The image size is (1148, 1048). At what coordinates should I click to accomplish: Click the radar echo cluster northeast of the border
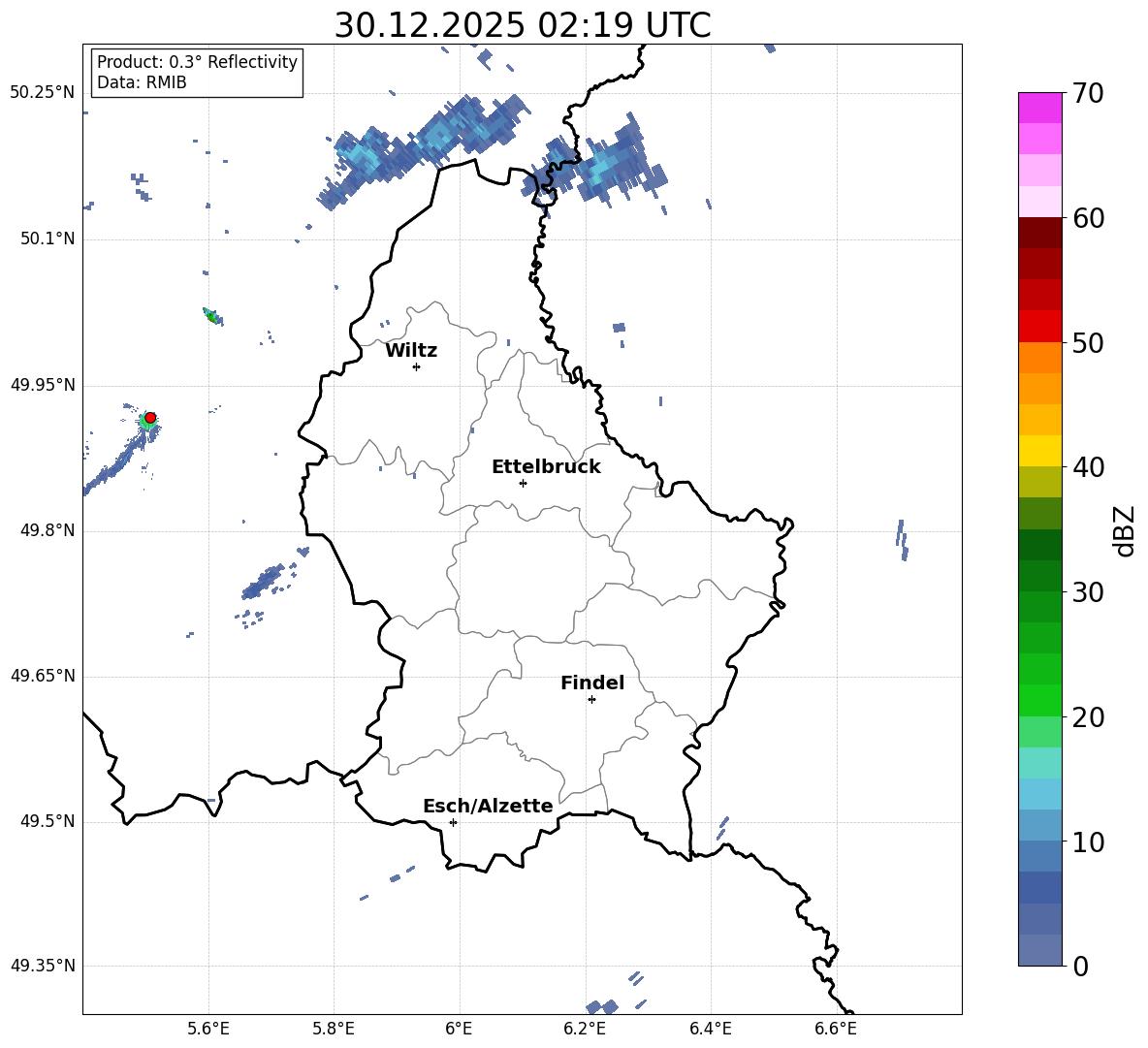(x=594, y=163)
